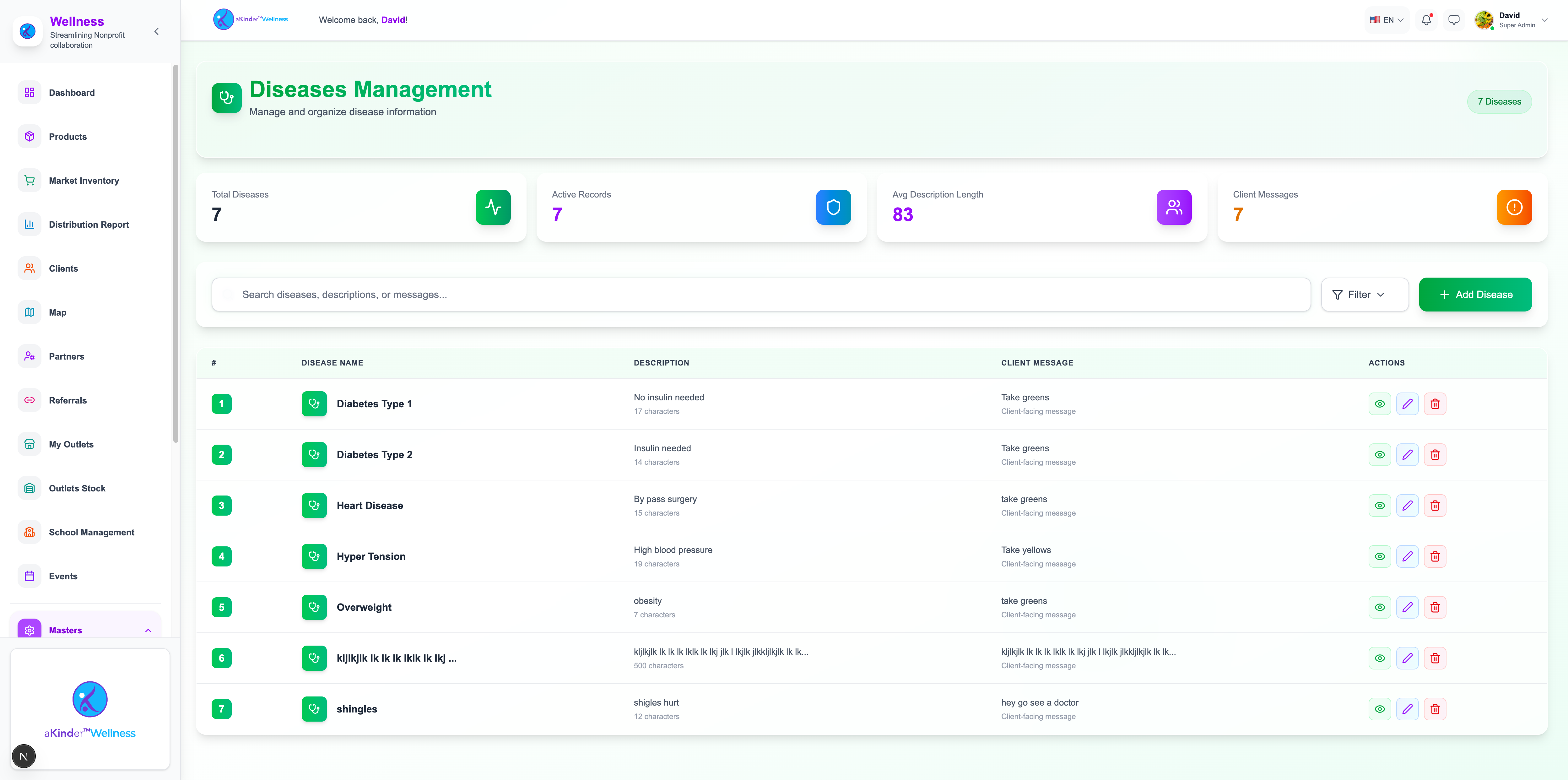The height and width of the screenshot is (780, 1568).
Task: Click the pencil icon for Overweight
Action: click(x=1407, y=607)
